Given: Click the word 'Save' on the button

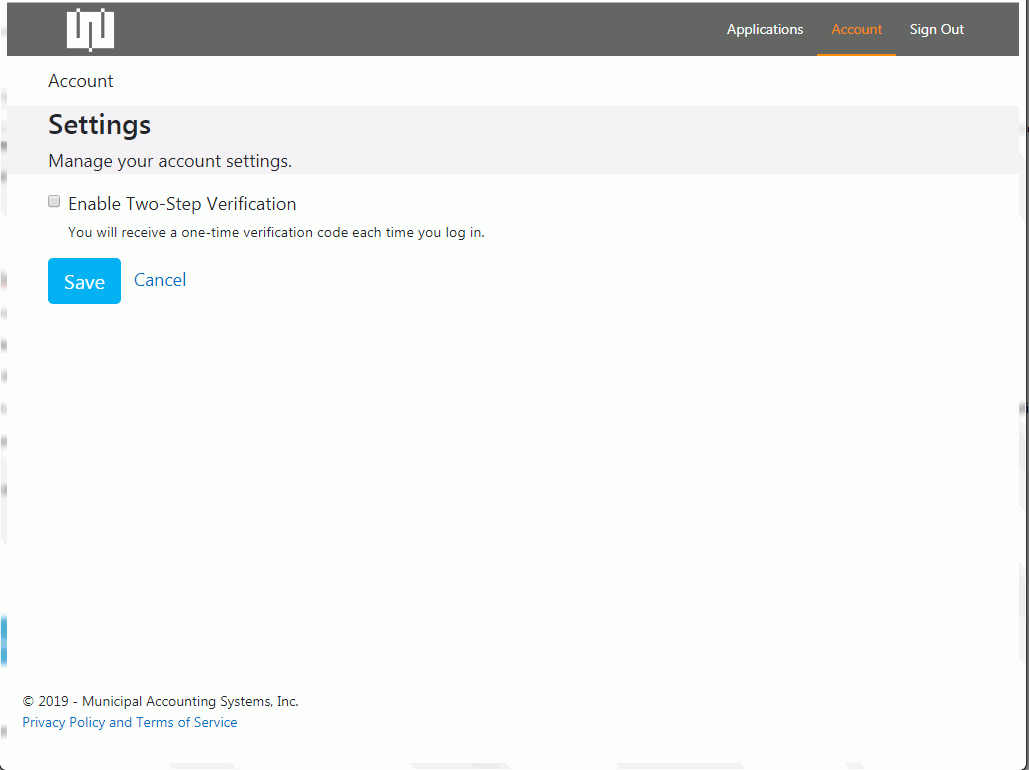Looking at the screenshot, I should (84, 282).
